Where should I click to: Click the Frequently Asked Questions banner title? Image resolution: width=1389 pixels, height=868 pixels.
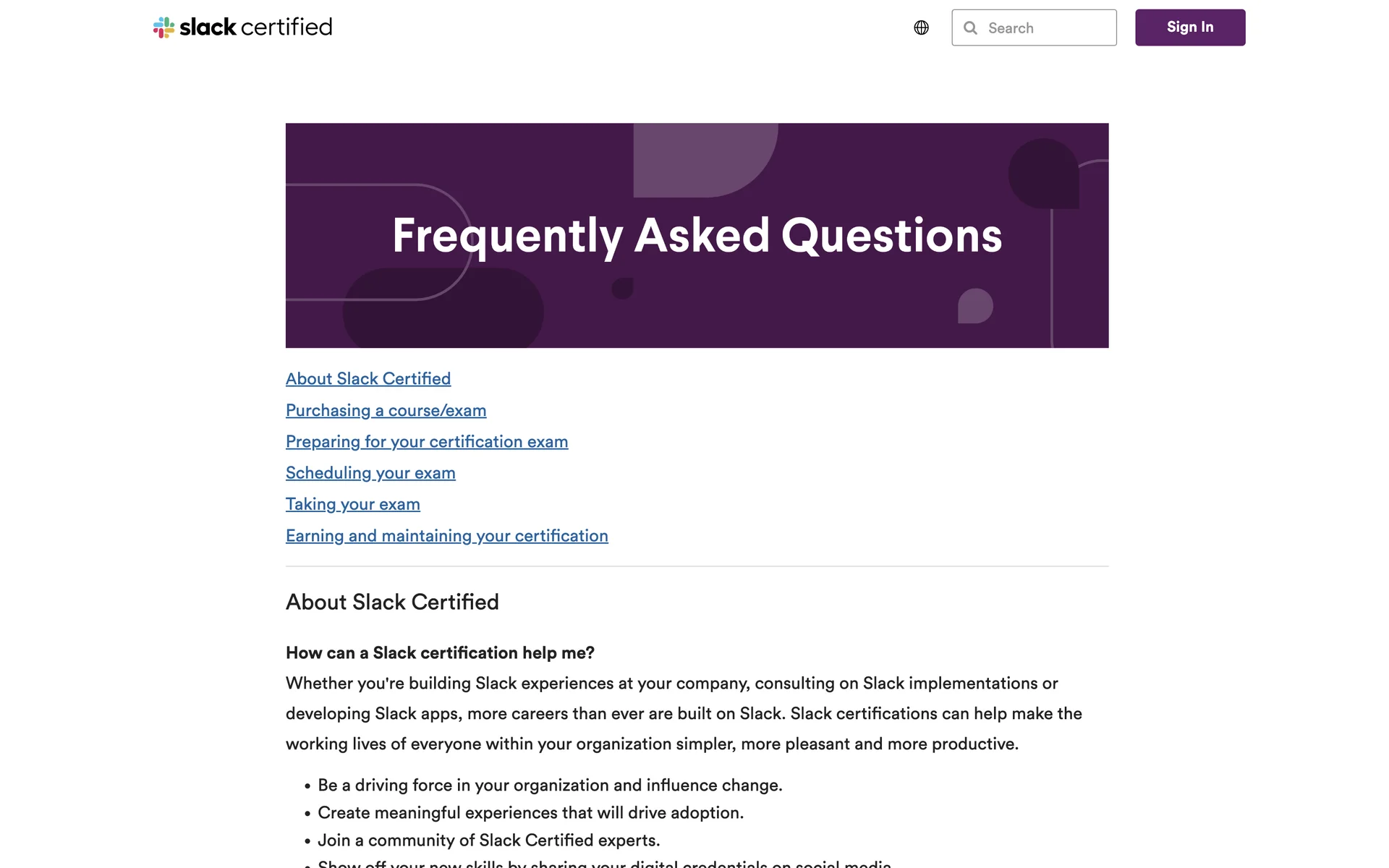click(x=697, y=236)
